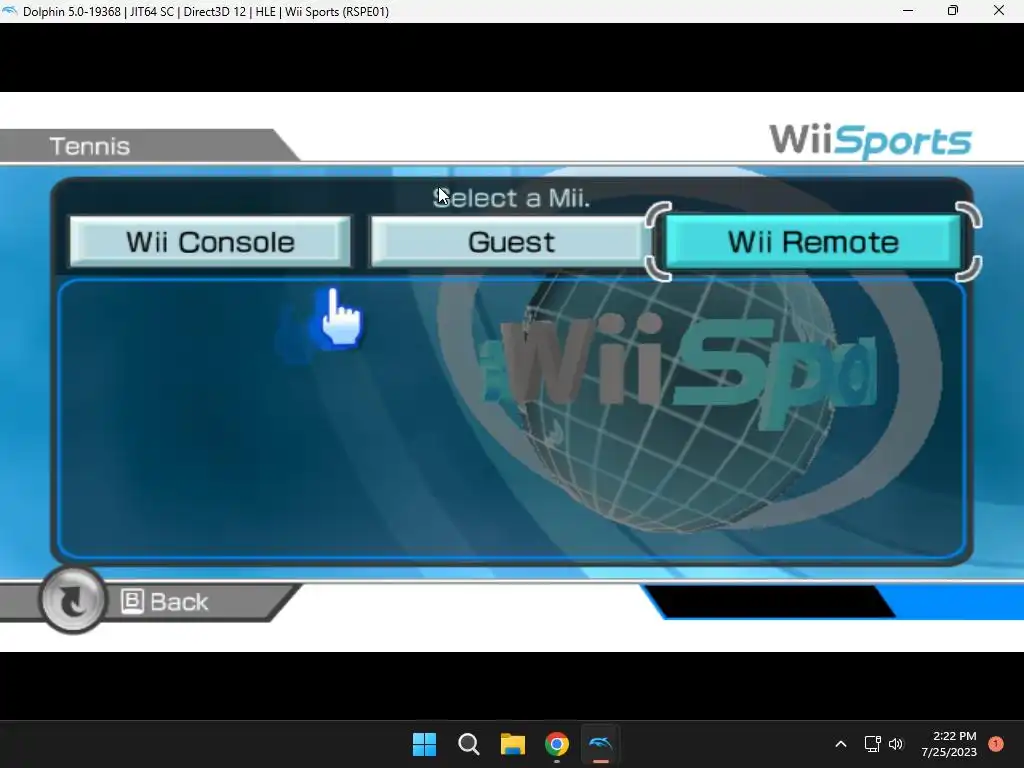The width and height of the screenshot is (1024, 768).
Task: Click the Tennis header label
Action: [x=89, y=146]
